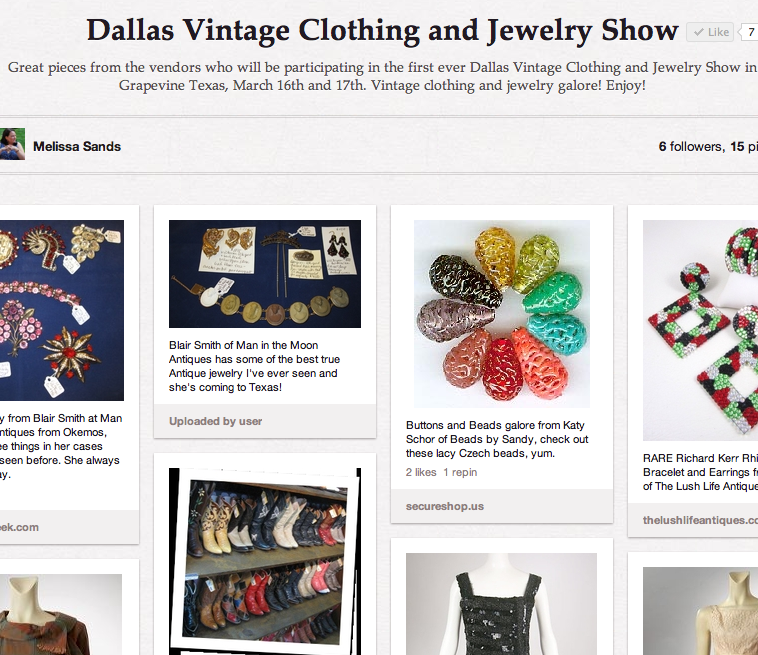Open the brooches and bracelet pin image

[62, 310]
